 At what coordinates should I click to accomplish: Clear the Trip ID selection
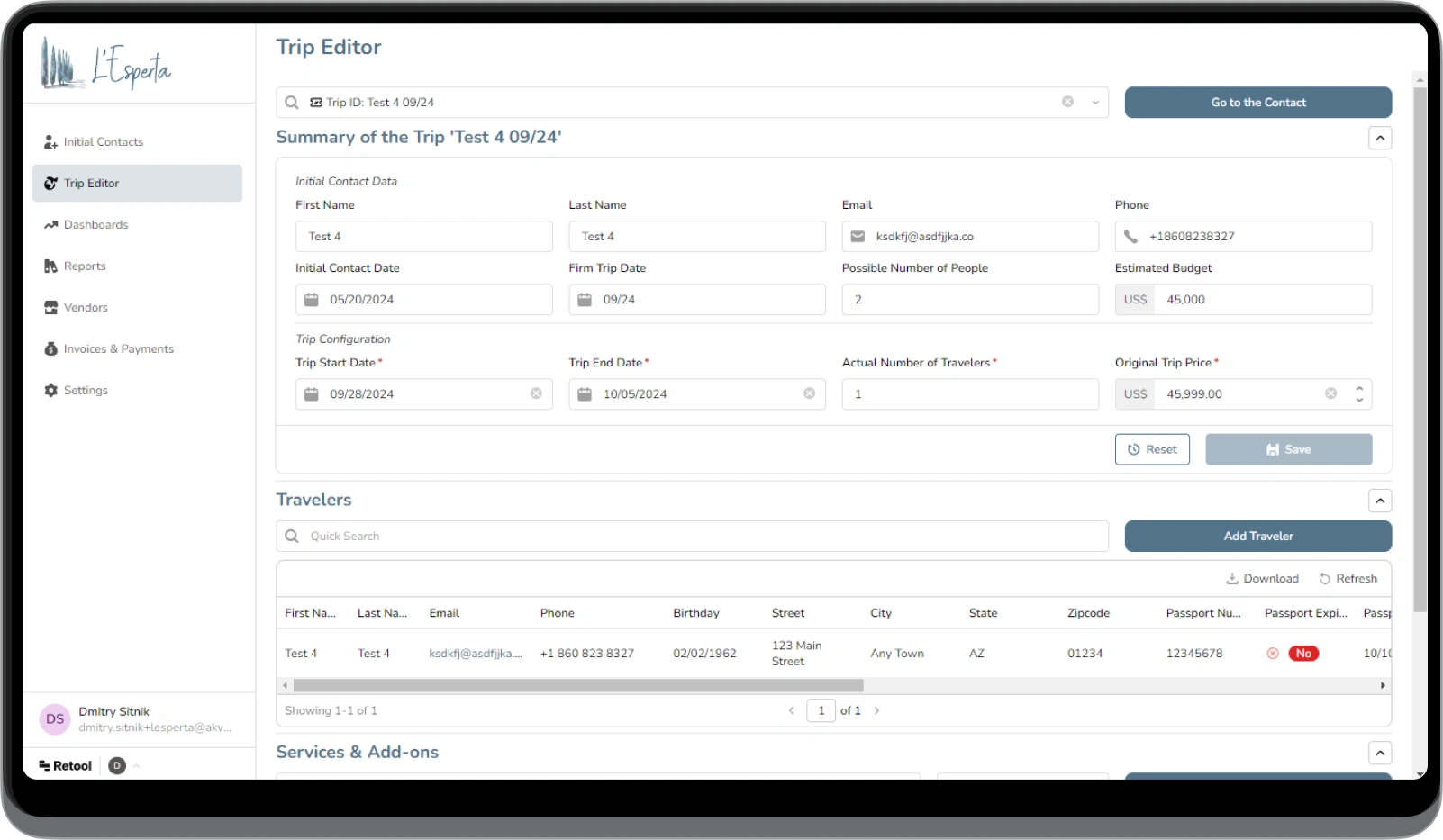(1067, 102)
